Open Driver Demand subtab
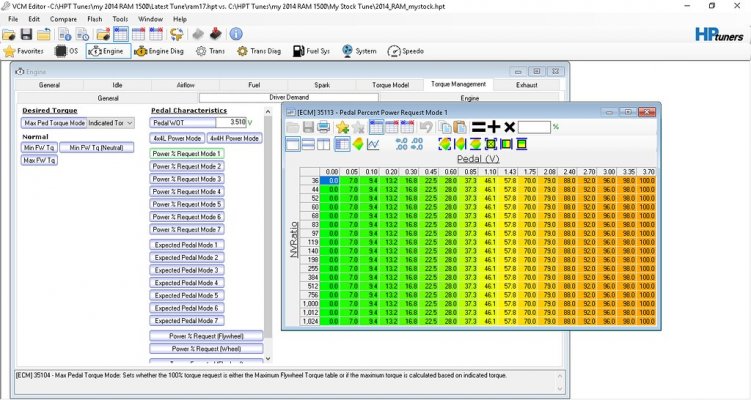This screenshot has height=400, width=751. tap(289, 97)
